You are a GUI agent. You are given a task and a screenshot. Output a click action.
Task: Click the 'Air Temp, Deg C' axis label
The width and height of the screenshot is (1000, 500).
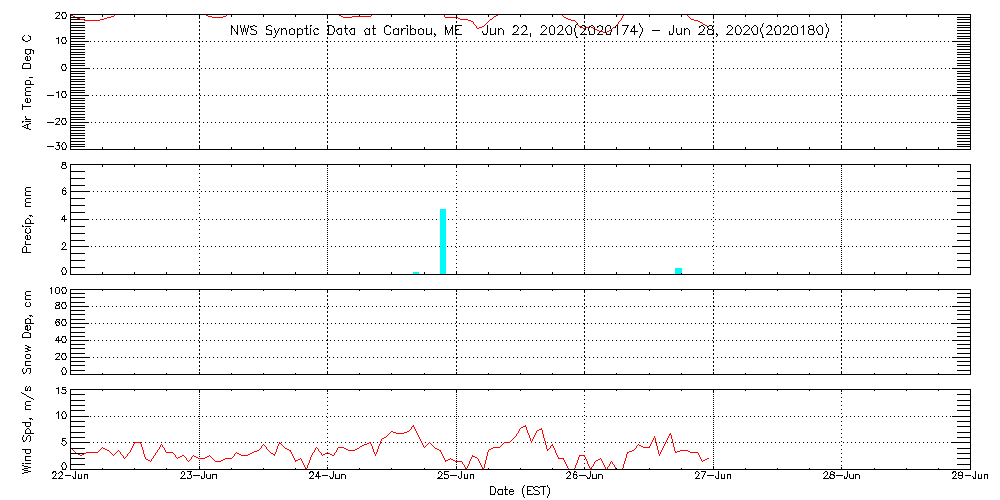click(x=28, y=82)
